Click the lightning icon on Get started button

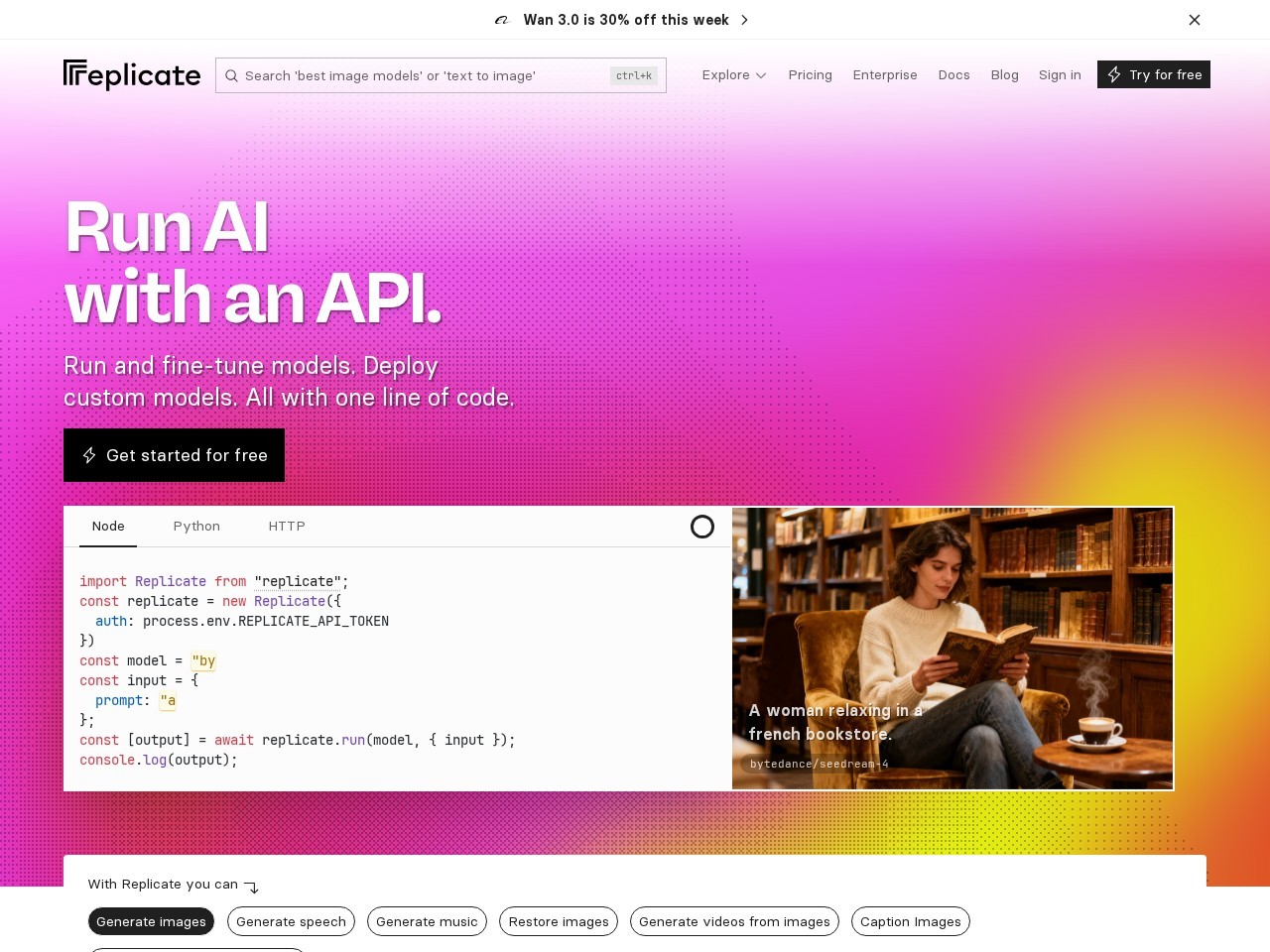[x=89, y=455]
